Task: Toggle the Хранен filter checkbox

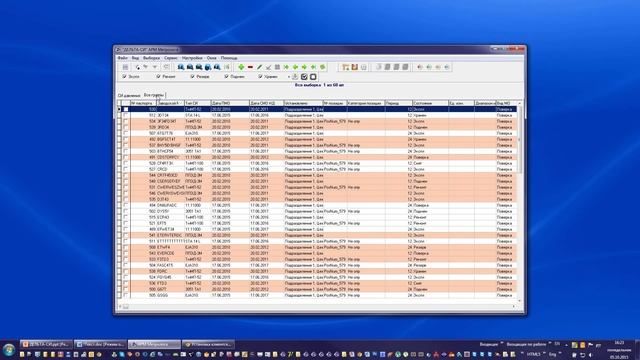Action: pos(260,76)
